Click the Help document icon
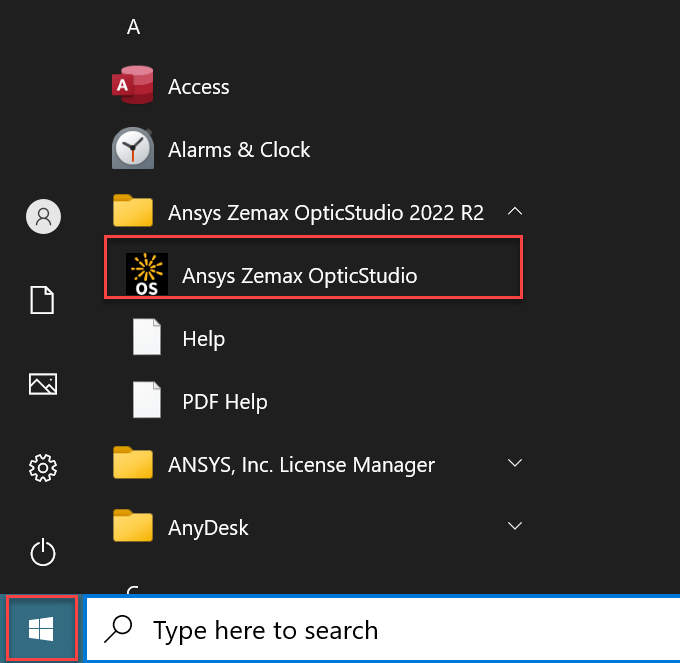The image size is (680, 663). pyautogui.click(x=147, y=337)
